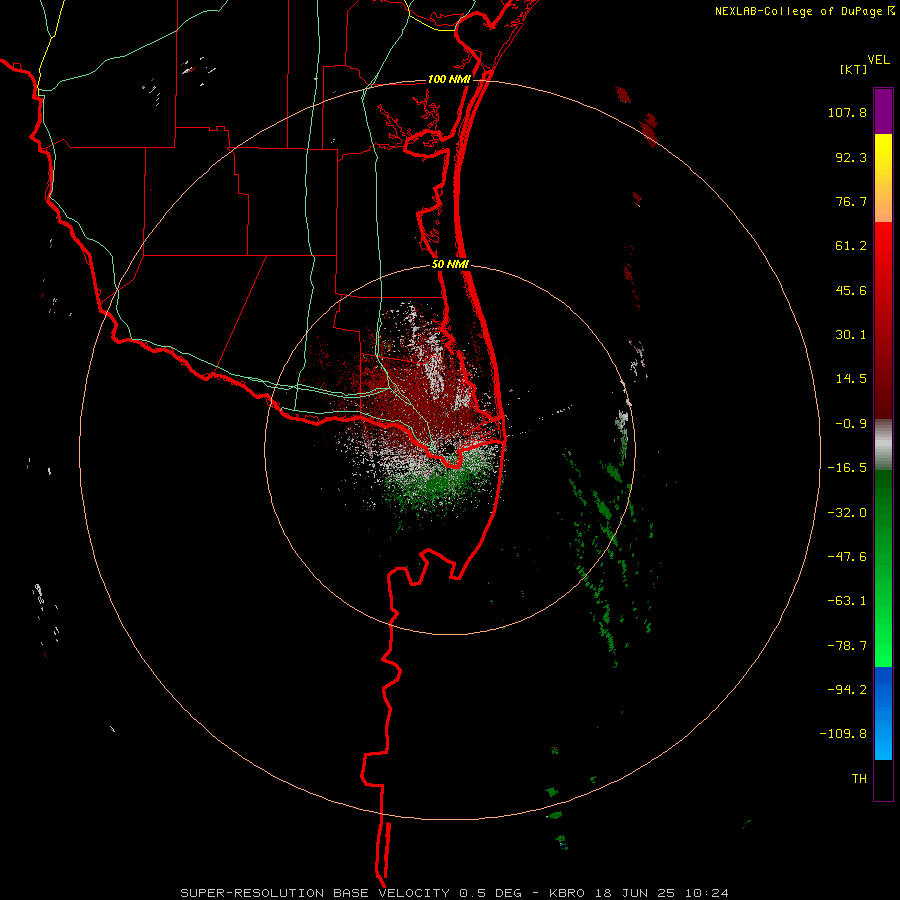The width and height of the screenshot is (900, 900).
Task: Click the VEL legend title
Action: click(878, 60)
